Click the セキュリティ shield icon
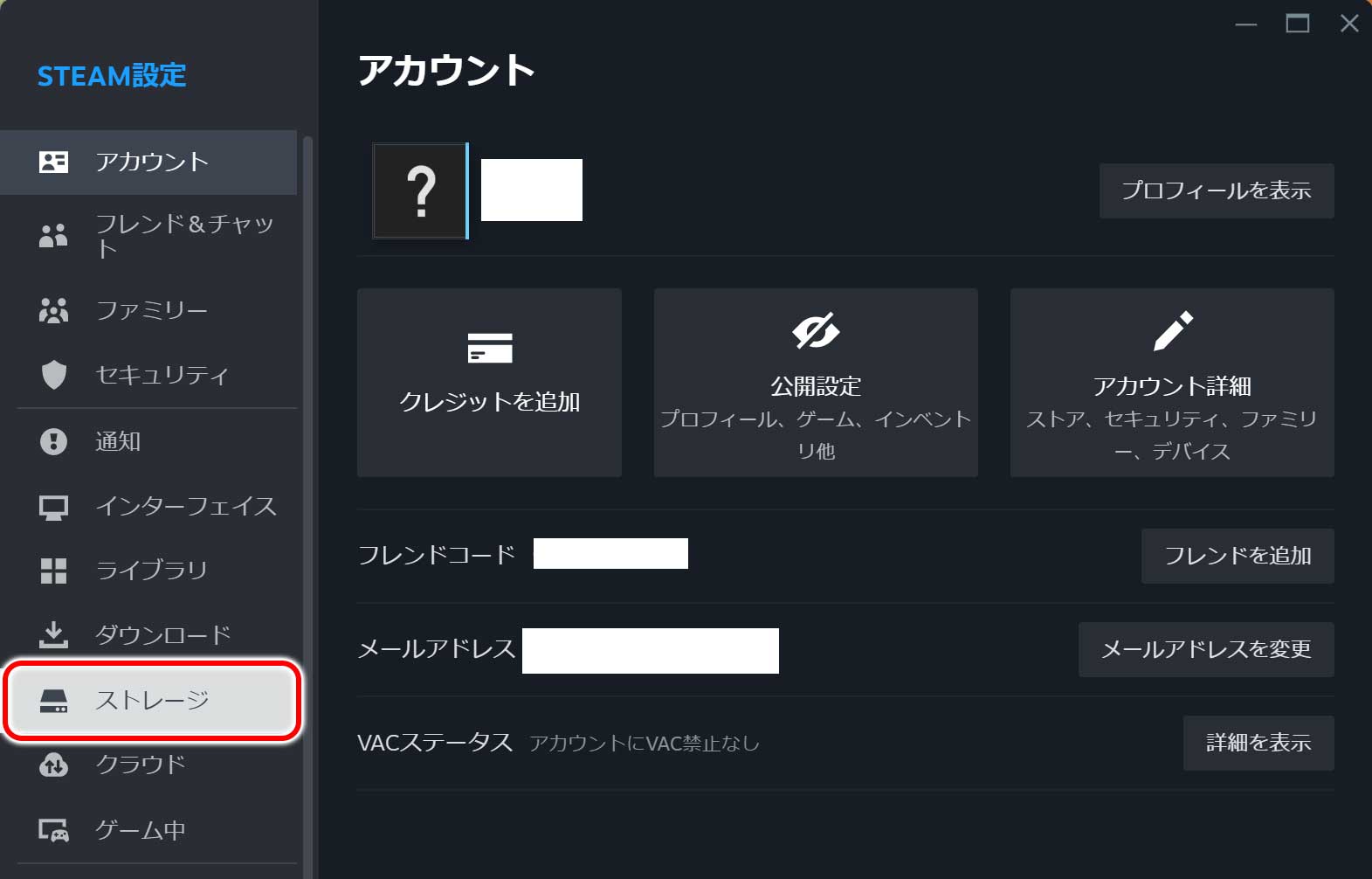Screen dimensions: 1372x879 tap(53, 375)
